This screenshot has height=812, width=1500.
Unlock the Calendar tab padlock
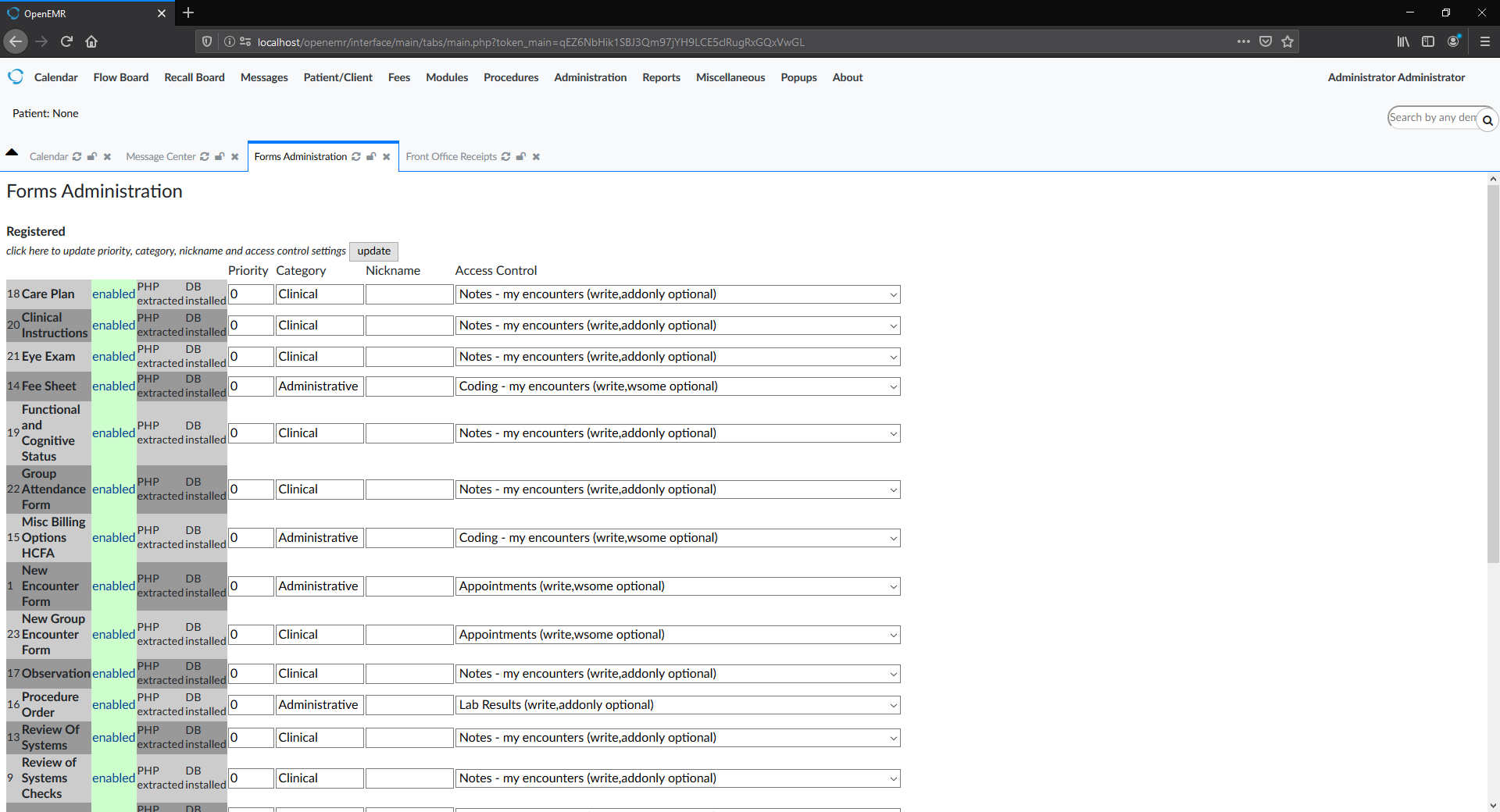point(92,156)
